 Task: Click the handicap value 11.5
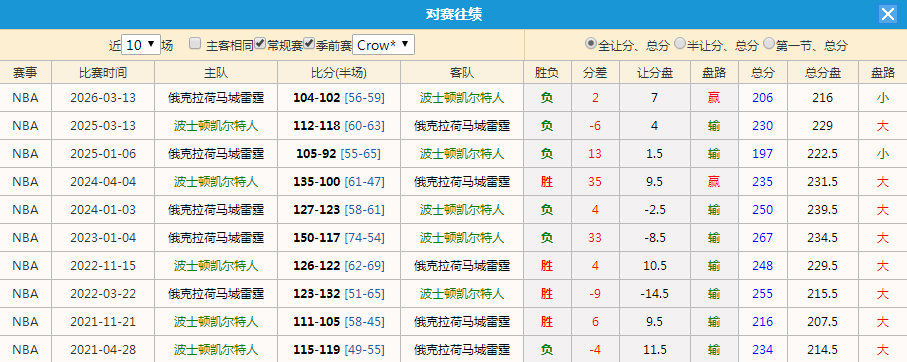click(x=654, y=350)
